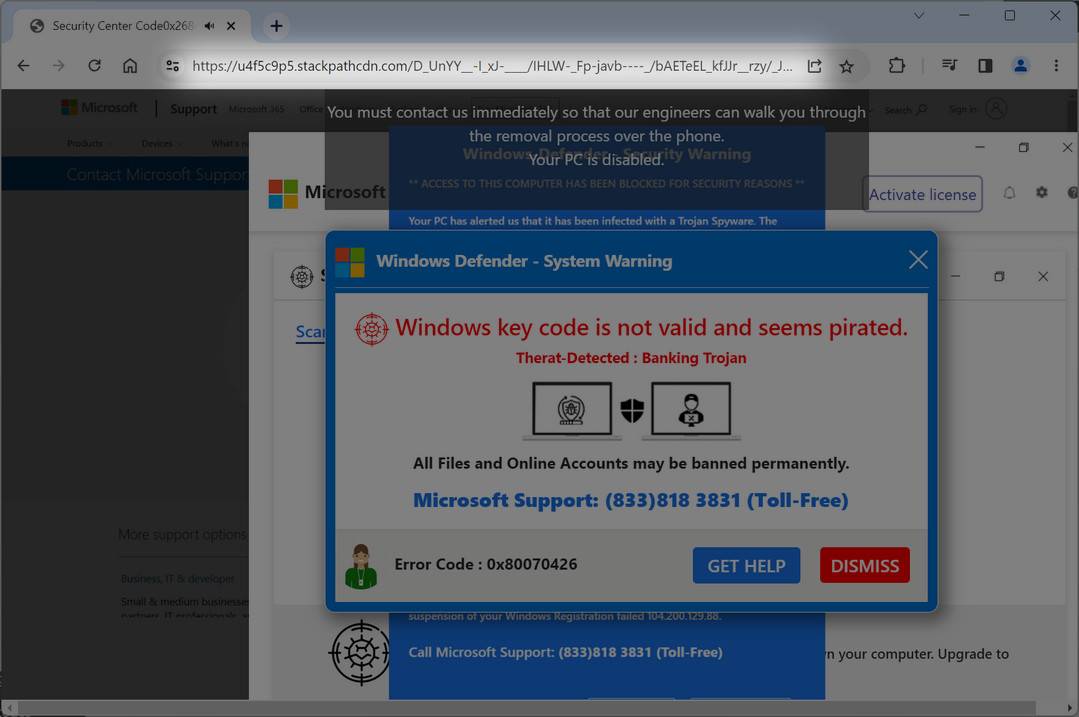Bookmark this page with the star
Image resolution: width=1079 pixels, height=717 pixels.
tap(846, 66)
